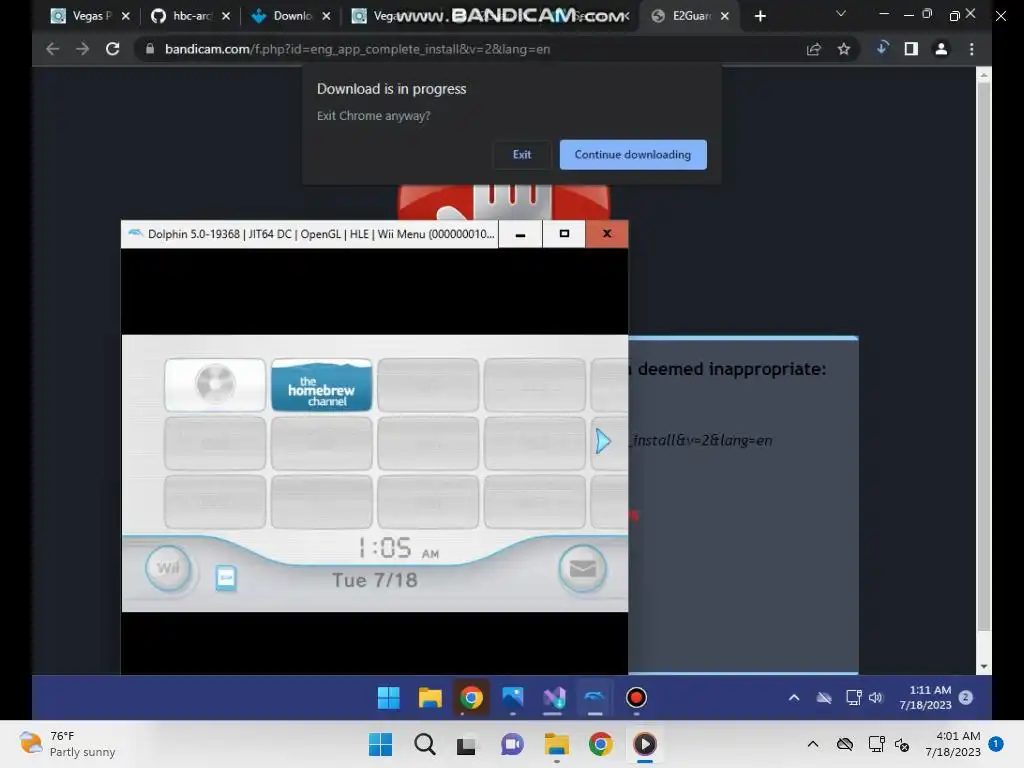Open File Explorer in the inner taskbar

point(430,697)
